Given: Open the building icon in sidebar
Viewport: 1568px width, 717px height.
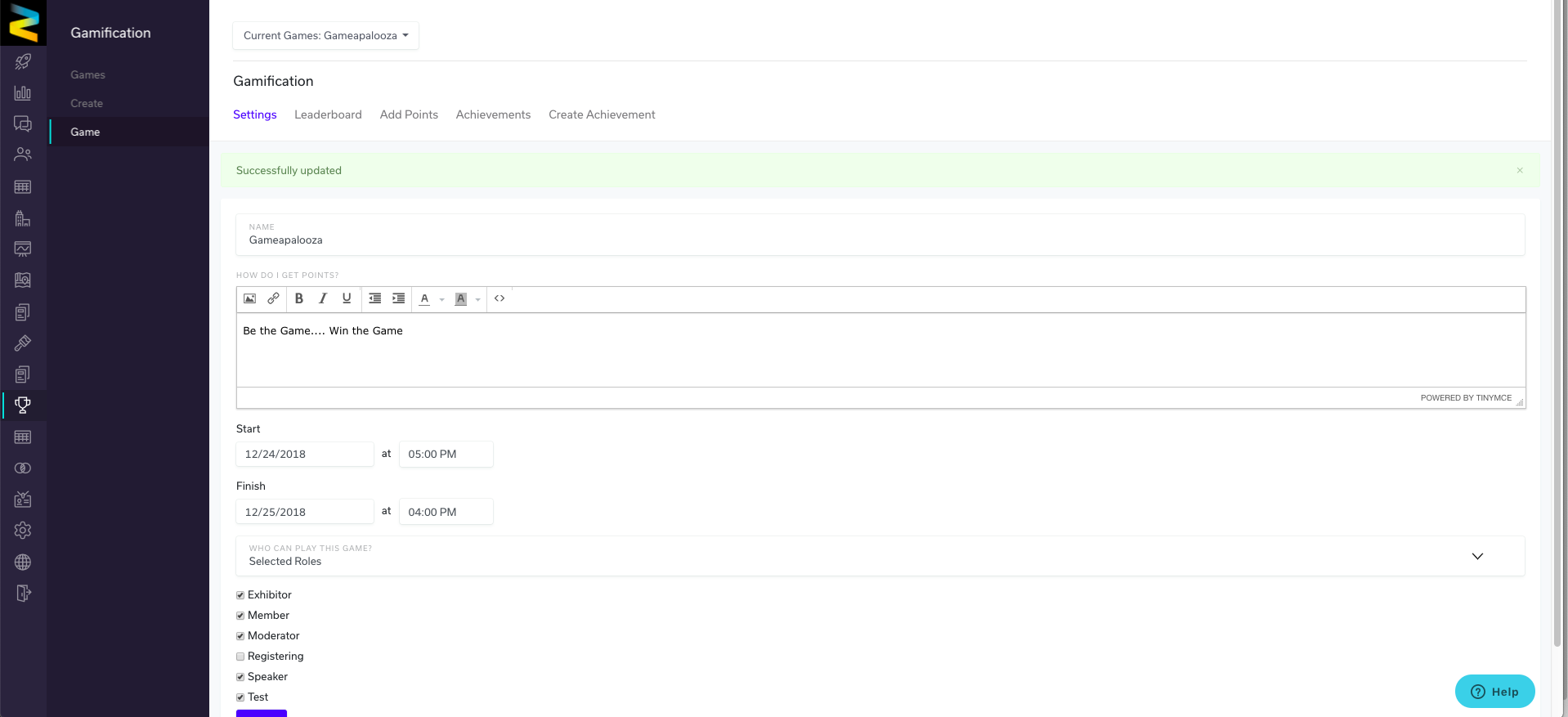Looking at the screenshot, I should (x=23, y=218).
